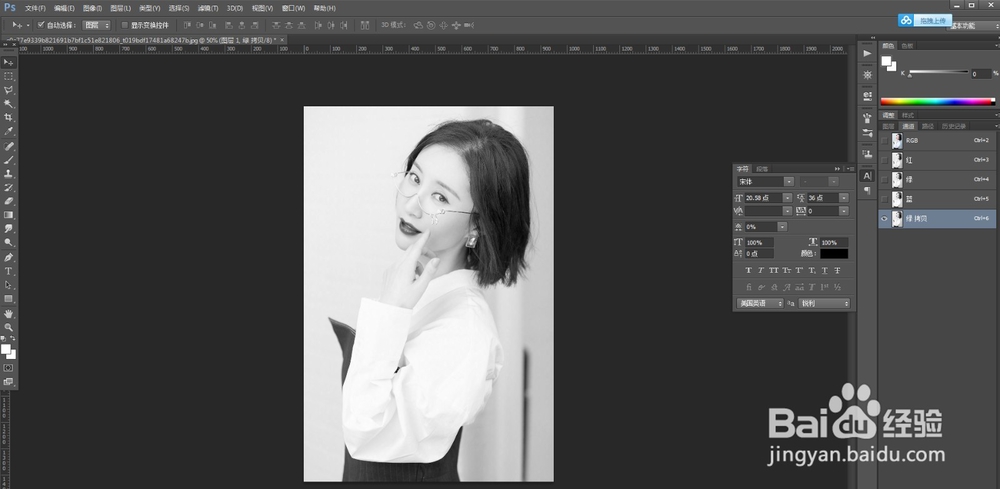Open the 滤镜(T) menu

pos(207,8)
